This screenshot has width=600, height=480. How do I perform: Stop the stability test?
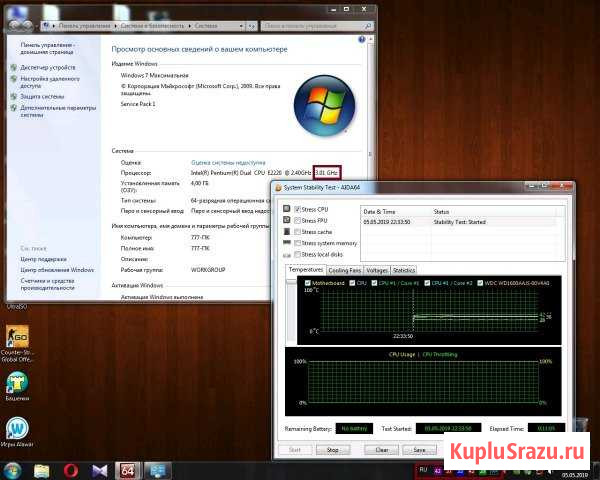(333, 450)
